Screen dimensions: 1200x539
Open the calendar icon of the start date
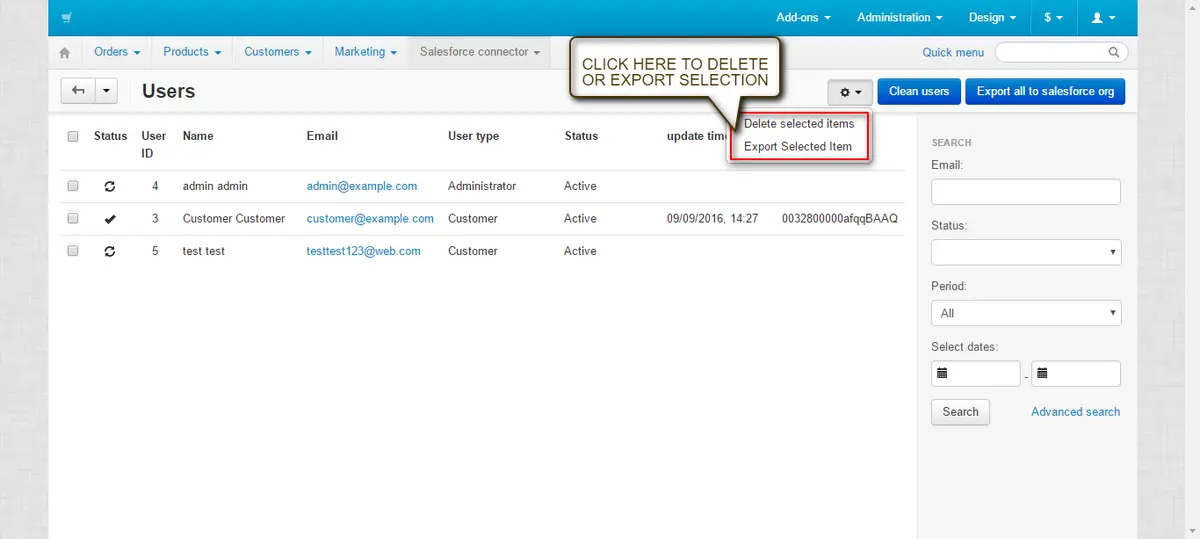click(941, 374)
